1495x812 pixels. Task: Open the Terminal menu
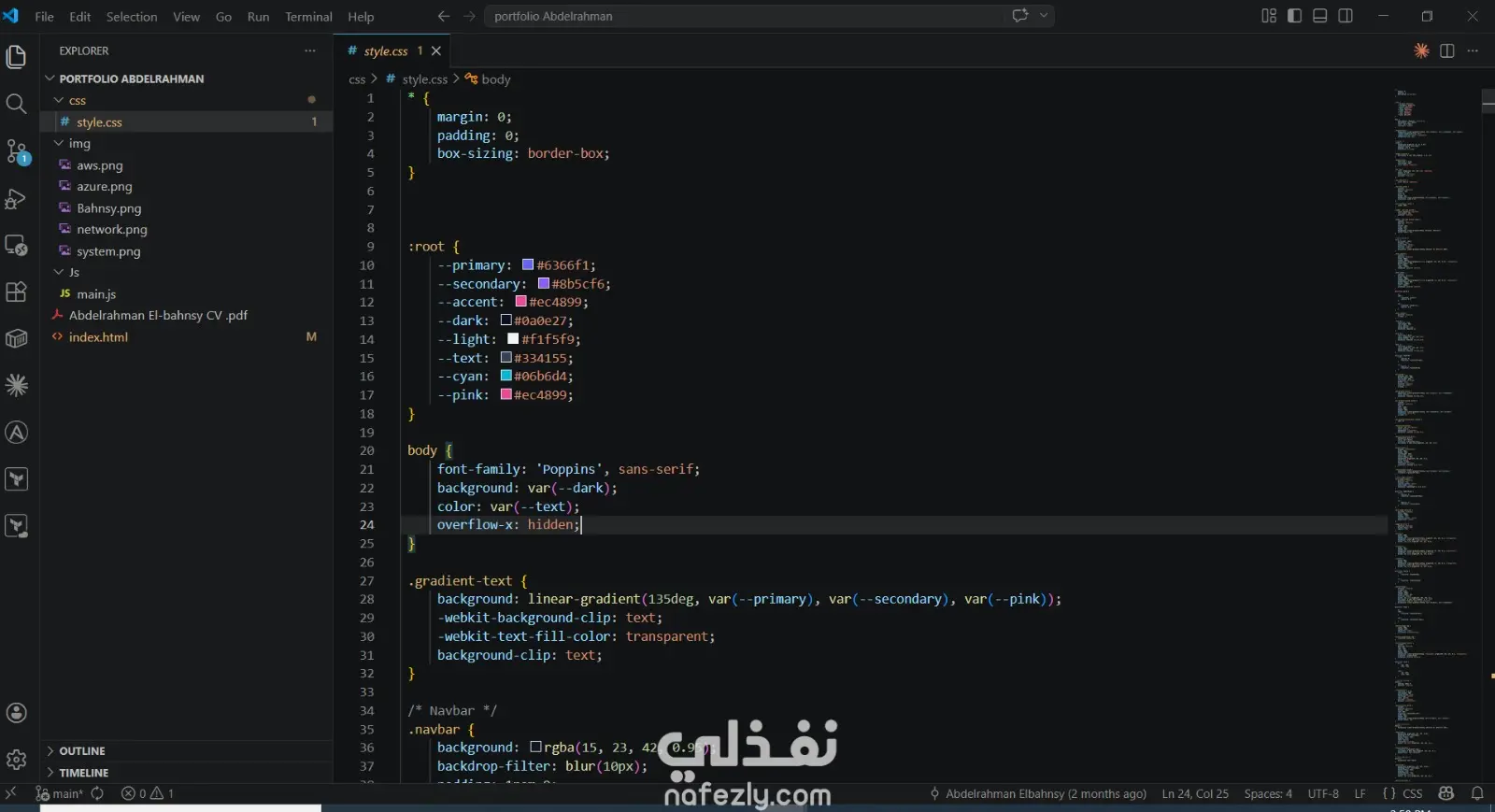click(308, 17)
